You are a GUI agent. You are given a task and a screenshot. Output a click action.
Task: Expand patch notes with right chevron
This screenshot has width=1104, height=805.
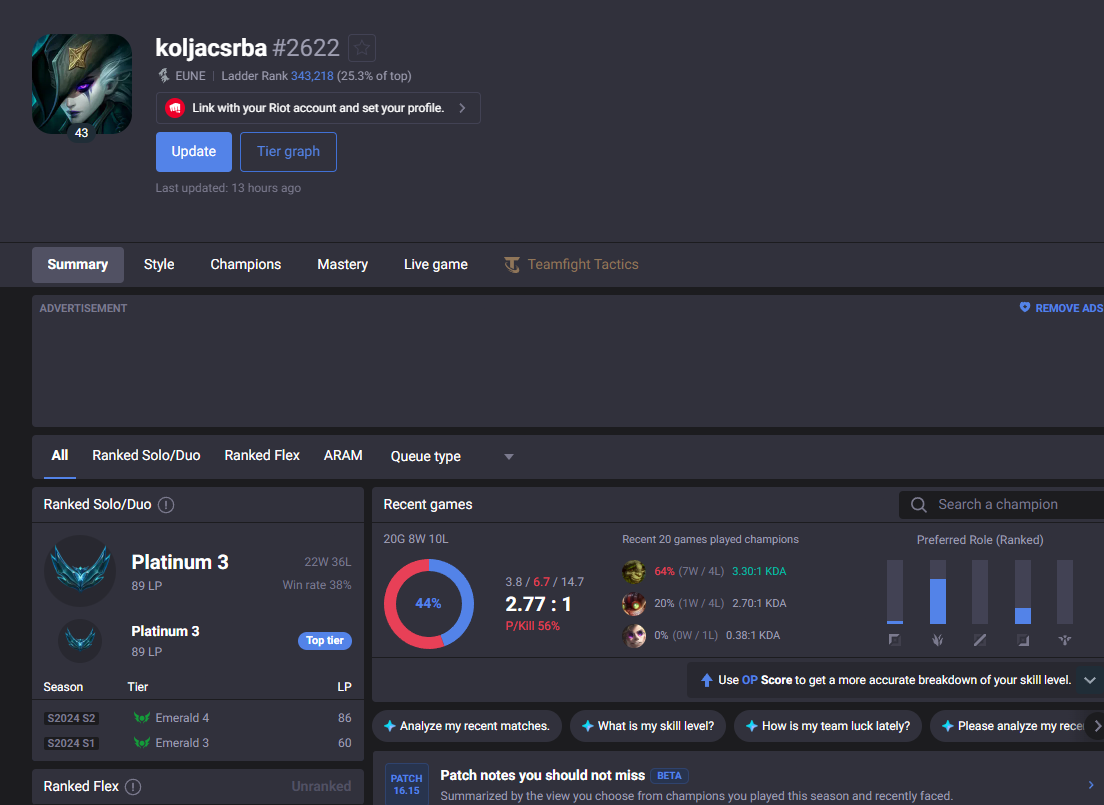[1091, 785]
